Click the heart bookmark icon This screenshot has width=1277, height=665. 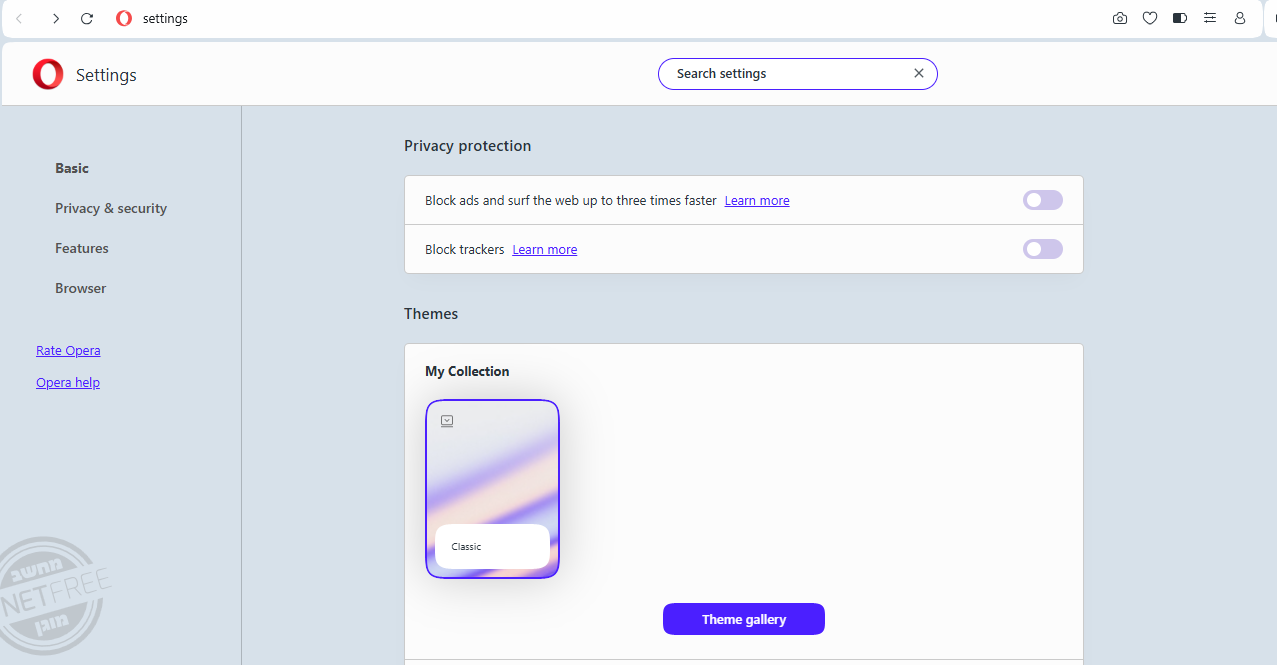pyautogui.click(x=1150, y=18)
